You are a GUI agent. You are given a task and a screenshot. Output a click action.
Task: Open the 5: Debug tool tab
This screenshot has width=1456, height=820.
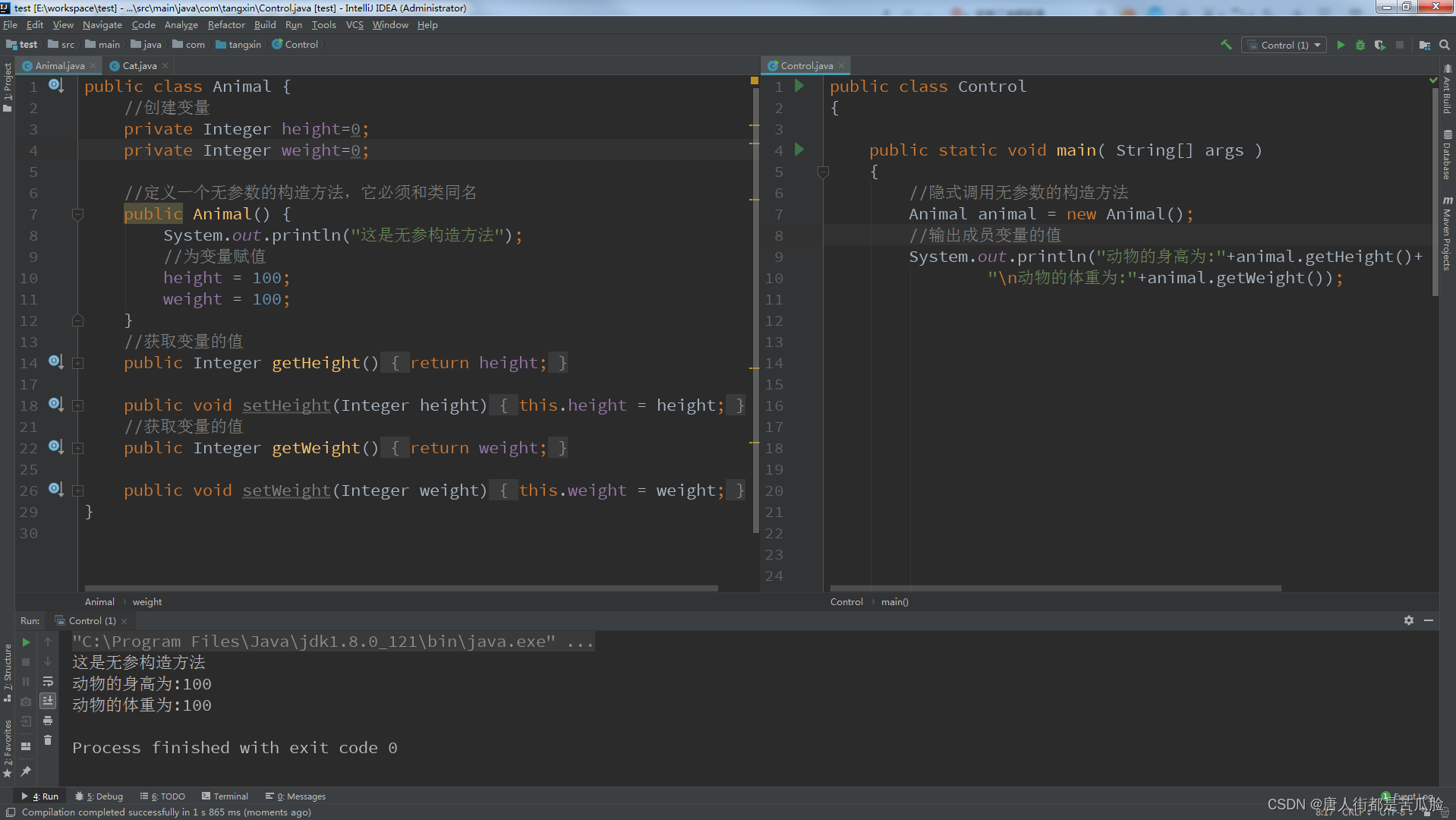coord(99,796)
